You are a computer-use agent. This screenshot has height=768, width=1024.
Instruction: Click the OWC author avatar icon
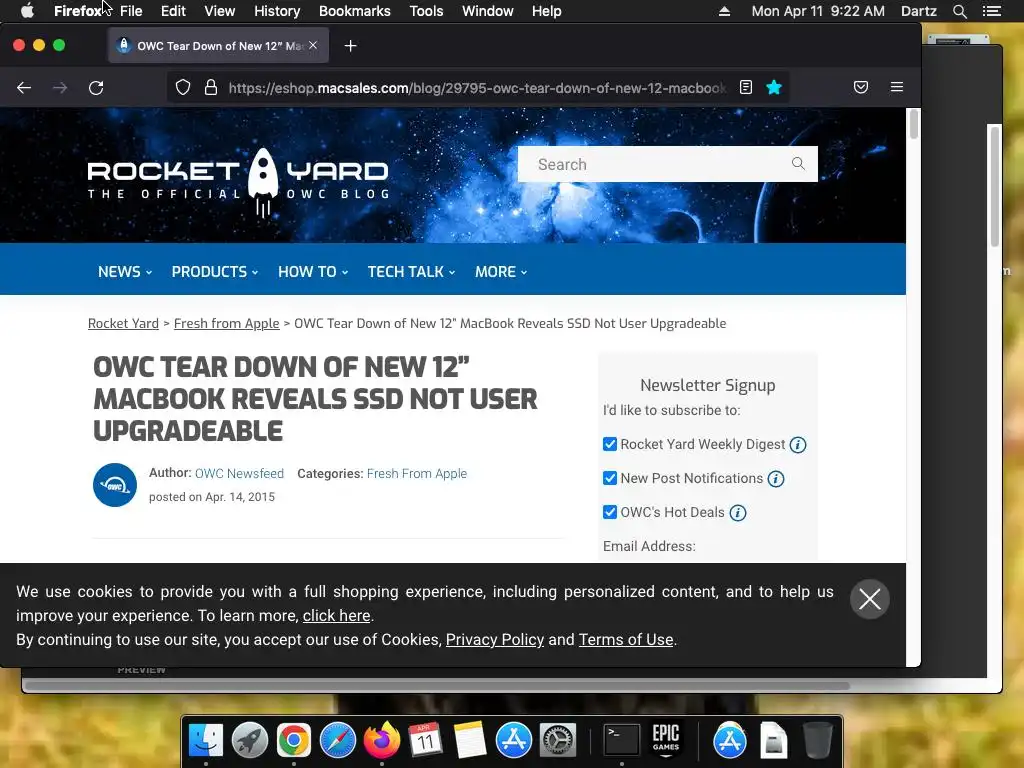[x=115, y=485]
